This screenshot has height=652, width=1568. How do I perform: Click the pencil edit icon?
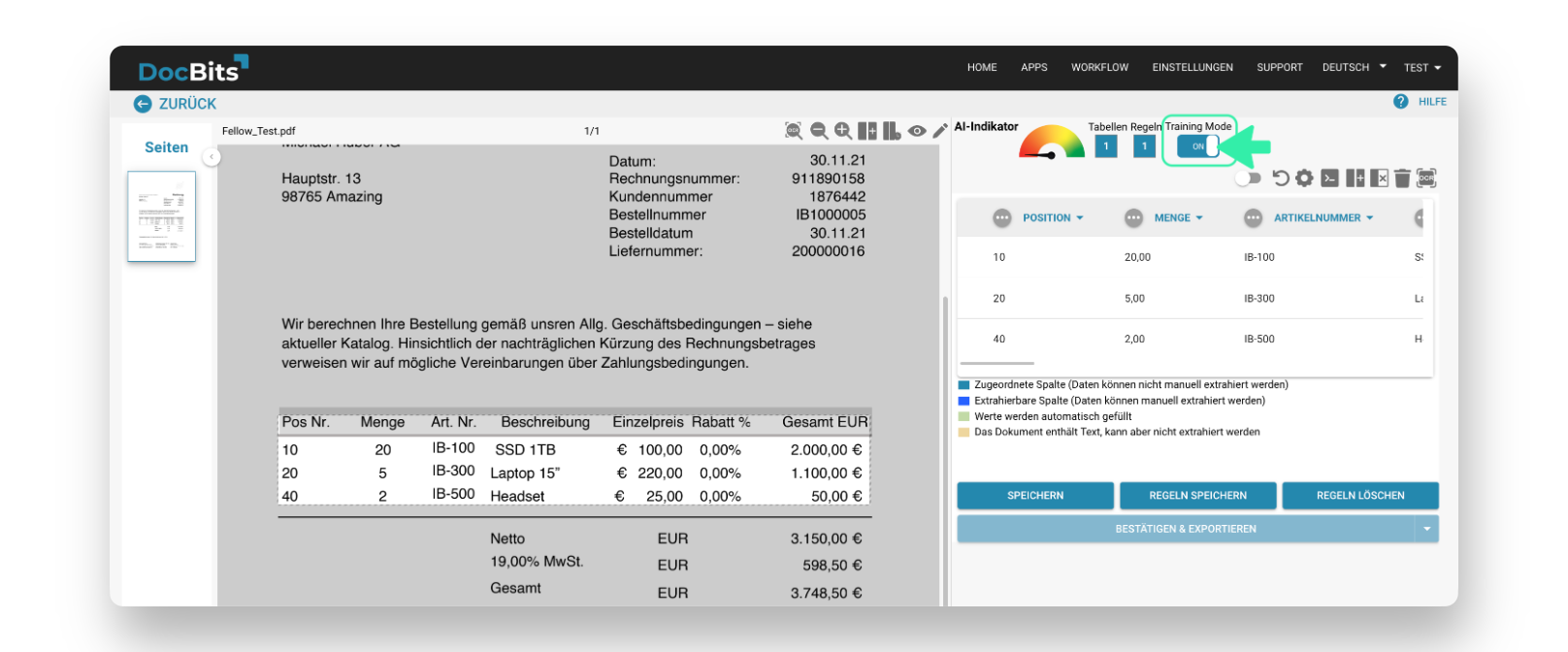(x=939, y=131)
